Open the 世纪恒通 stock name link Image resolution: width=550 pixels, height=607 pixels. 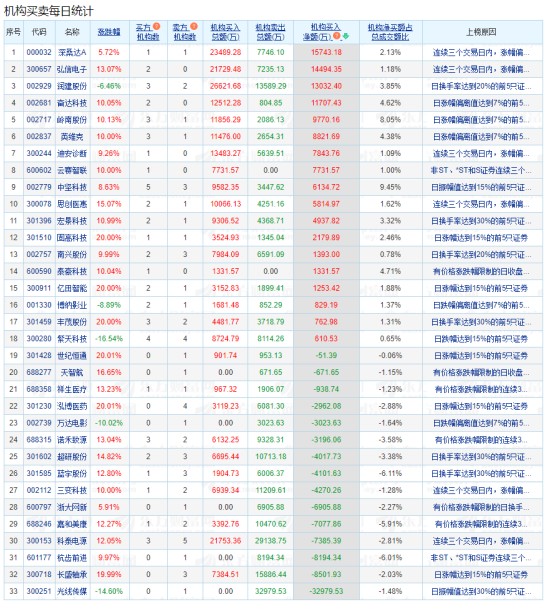pos(72,355)
